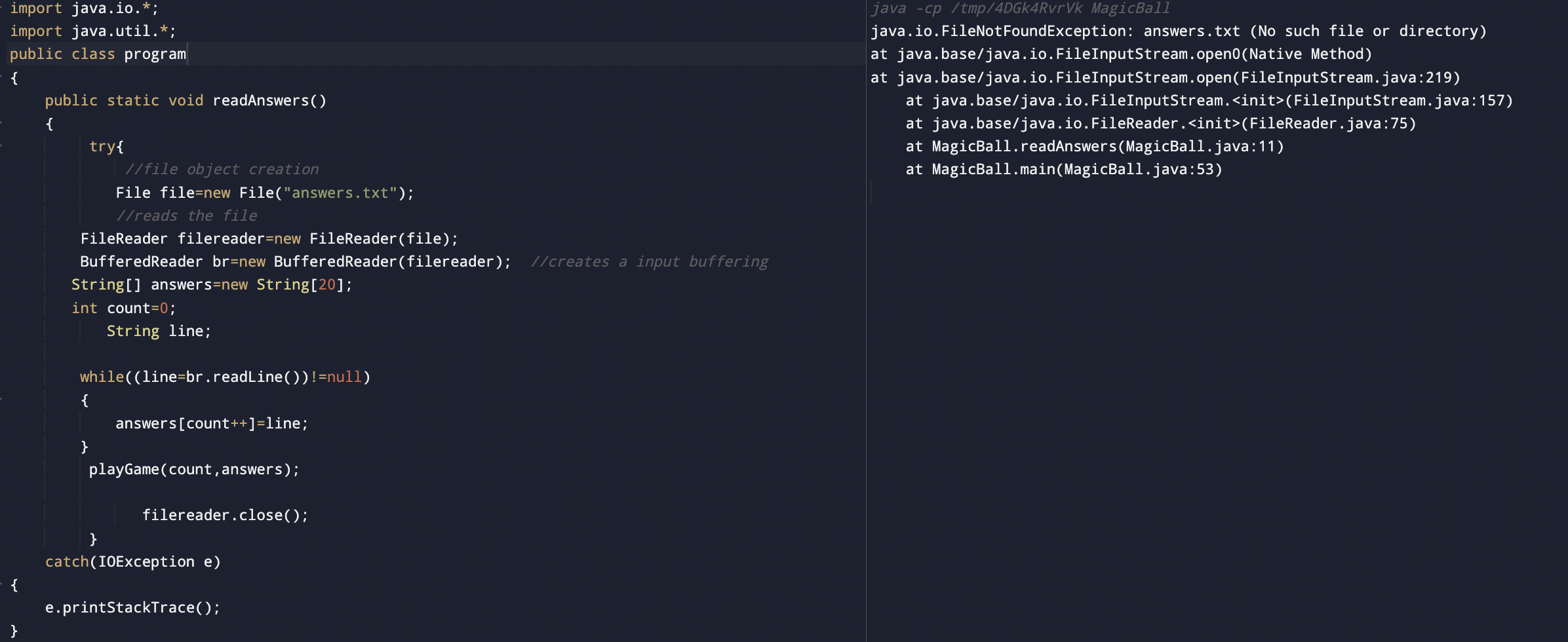Viewport: 1568px width, 642px height.
Task: Click the 'java -cp /tmp/4DGk4RvrVk MagicBall' command
Action: coord(1020,9)
